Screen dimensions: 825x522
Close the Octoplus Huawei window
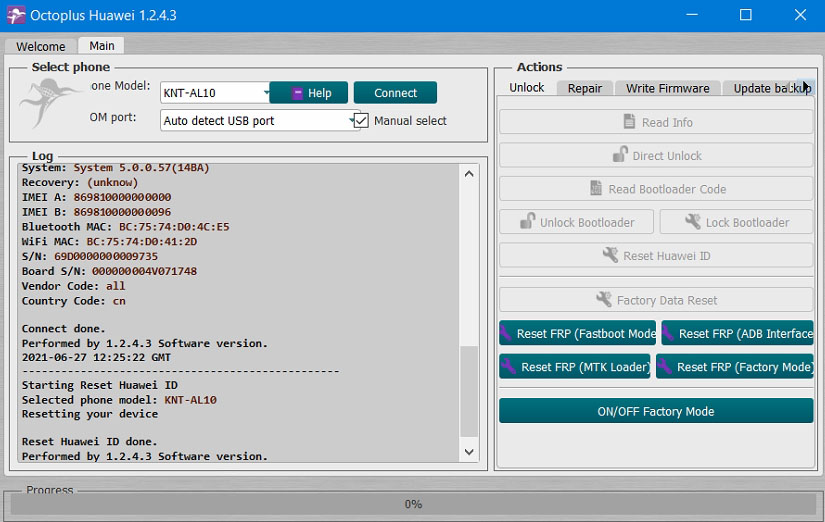coord(800,15)
